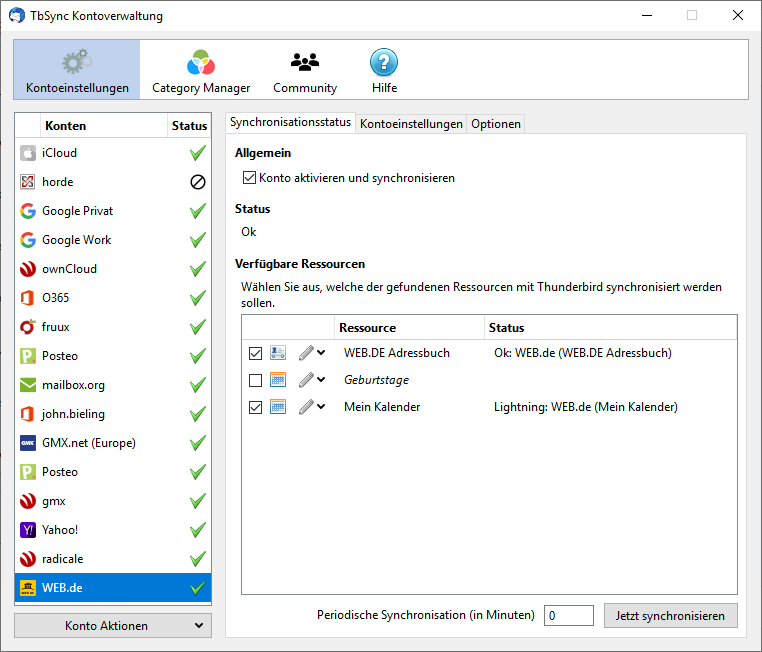Open the Konto Aktionen dropdown
The height and width of the screenshot is (652, 762).
tap(113, 626)
